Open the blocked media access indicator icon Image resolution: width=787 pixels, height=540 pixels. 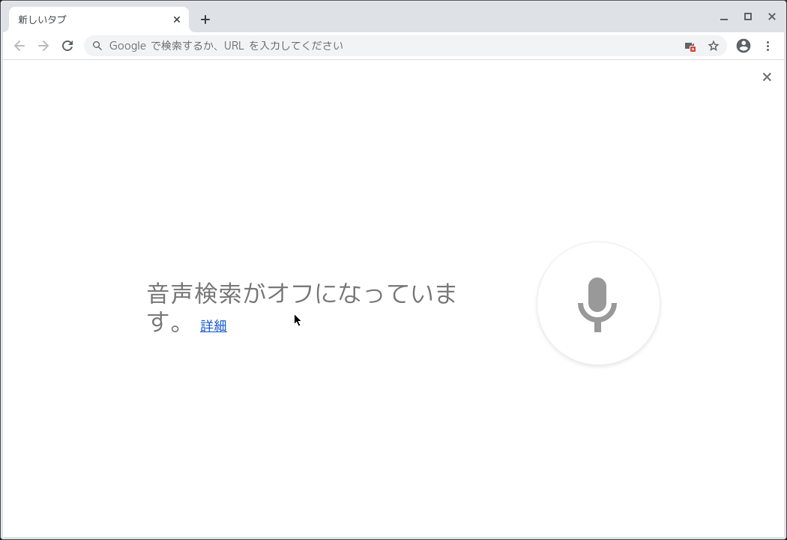tap(690, 47)
